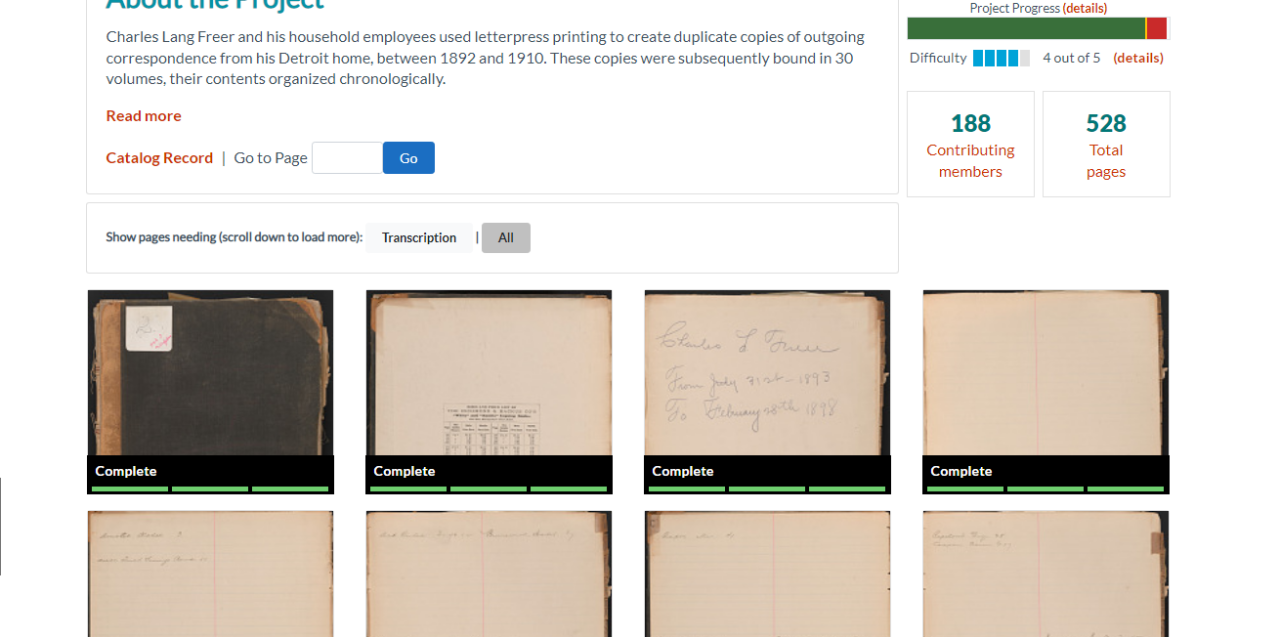Click the Project Progress bar
This screenshot has width=1280, height=637.
(x=1037, y=28)
